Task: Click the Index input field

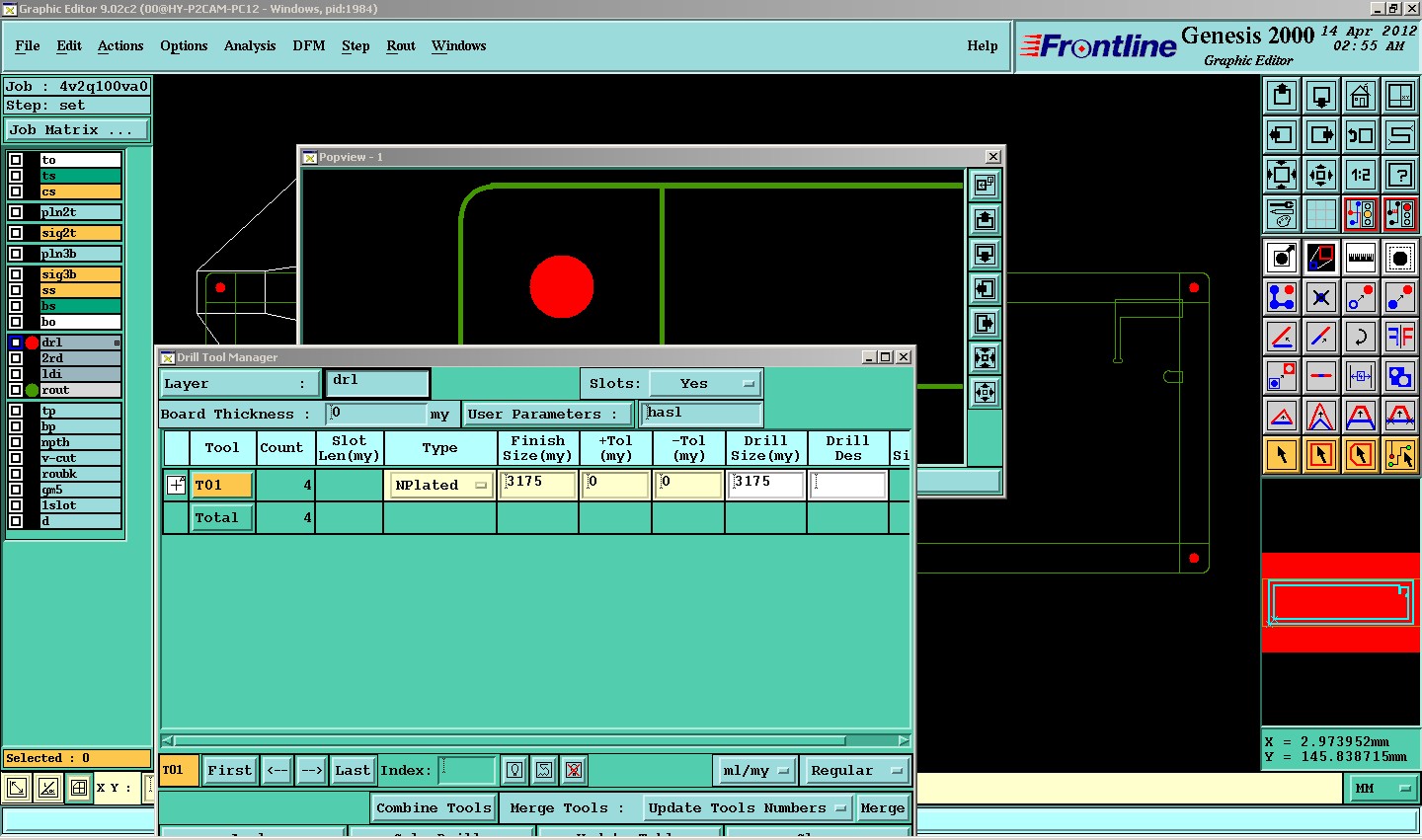Action: pyautogui.click(x=467, y=770)
